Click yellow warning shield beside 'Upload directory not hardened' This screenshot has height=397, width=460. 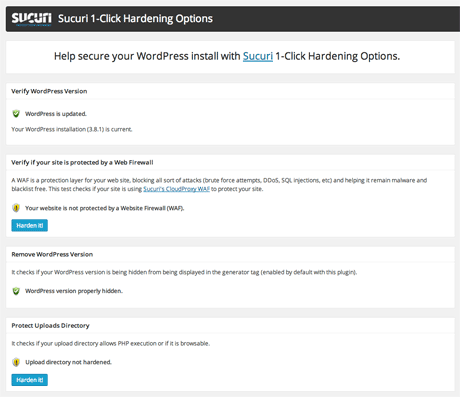click(16, 362)
